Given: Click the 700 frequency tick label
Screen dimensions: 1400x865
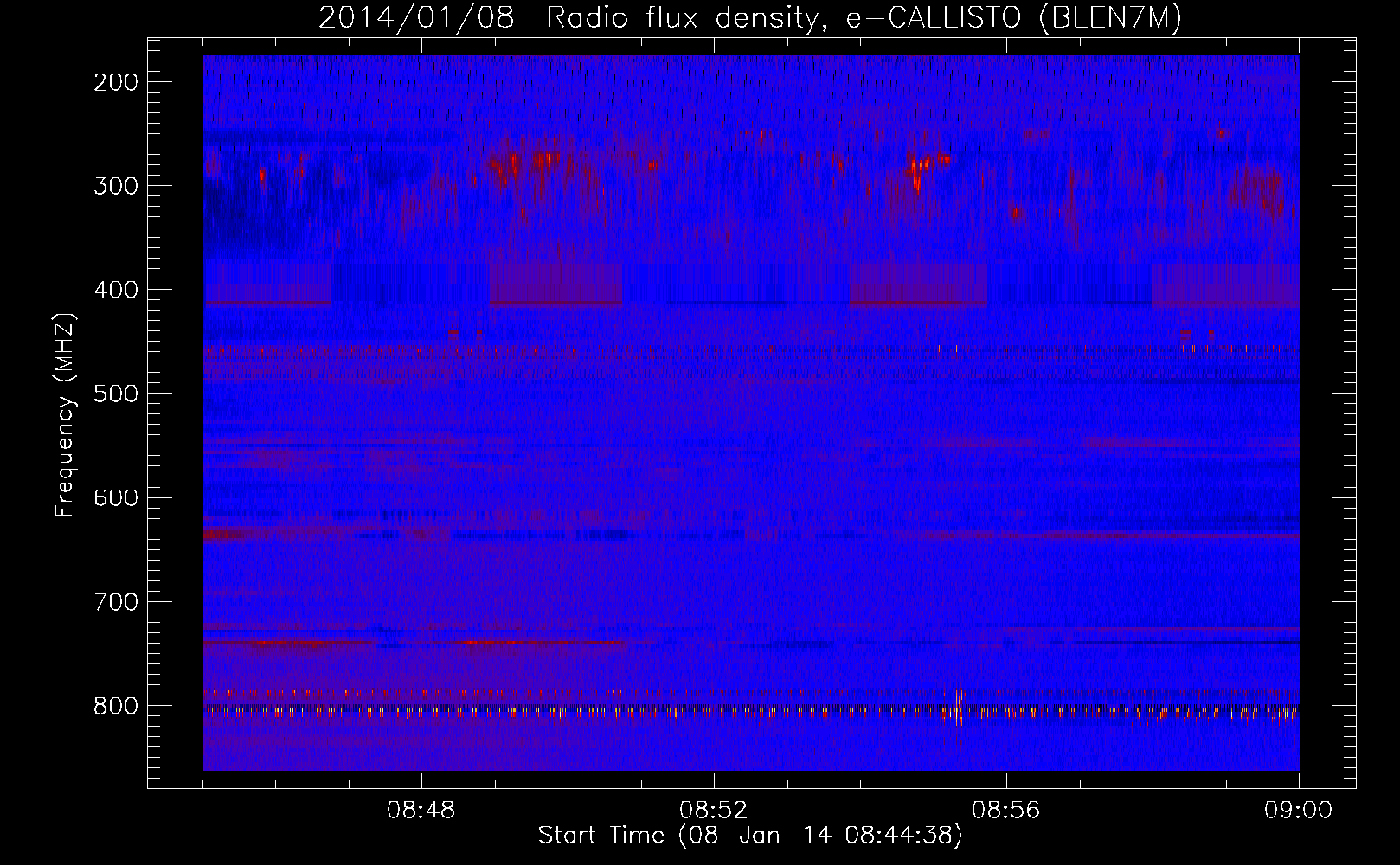Looking at the screenshot, I should (116, 602).
